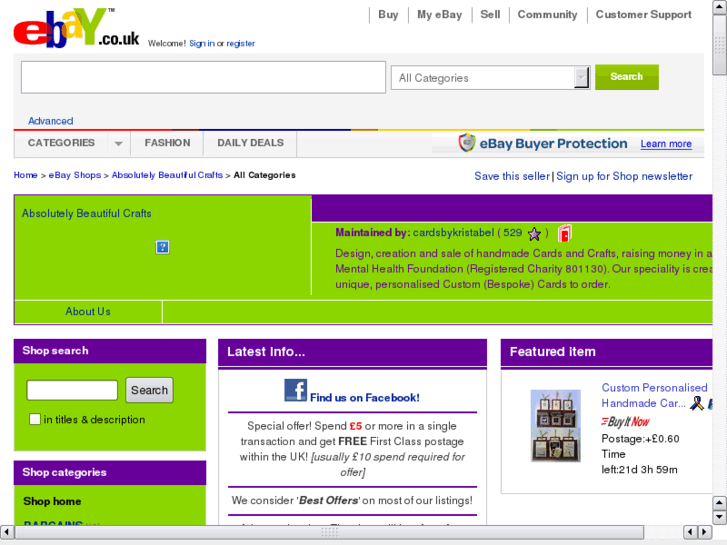Click Sign up for Shop newsletter
The image size is (727, 545).
point(624,176)
